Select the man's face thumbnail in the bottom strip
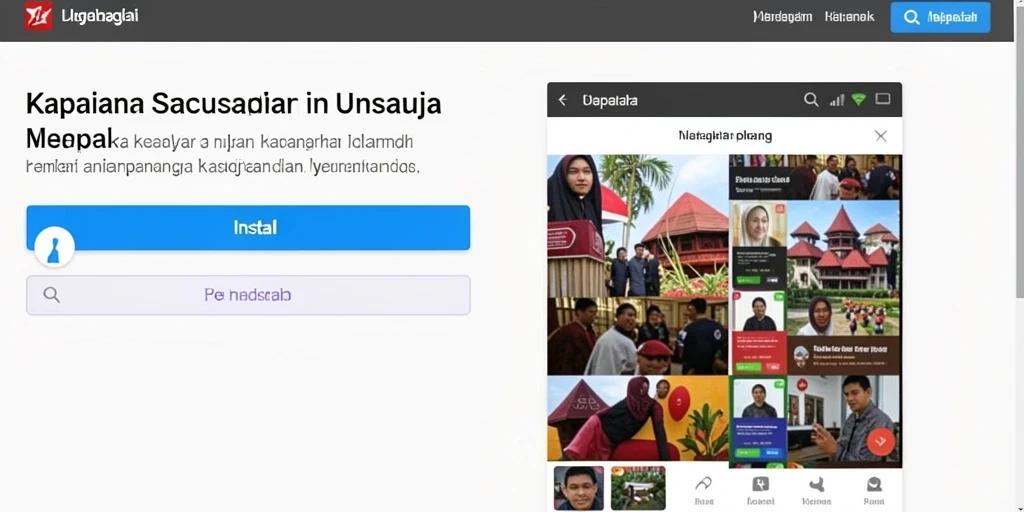Image resolution: width=1024 pixels, height=512 pixels. (x=579, y=488)
